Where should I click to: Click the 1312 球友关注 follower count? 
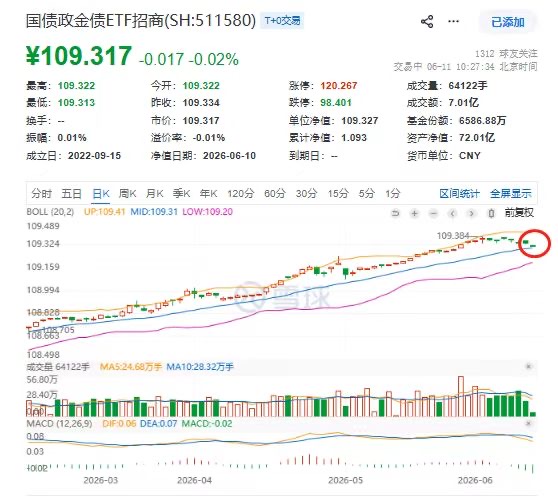point(506,53)
